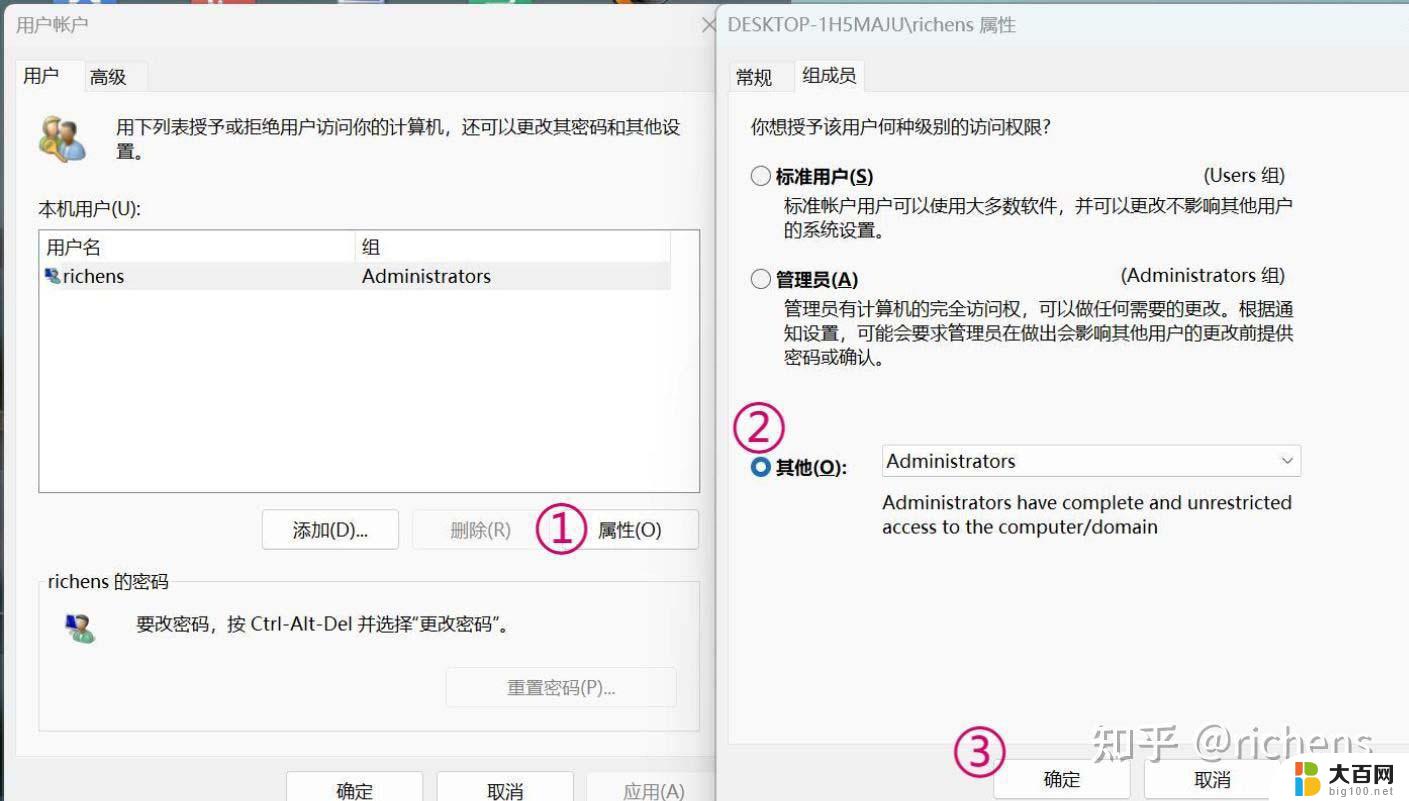
Task: Choose the 管理员(A) radio option
Action: coord(761,280)
